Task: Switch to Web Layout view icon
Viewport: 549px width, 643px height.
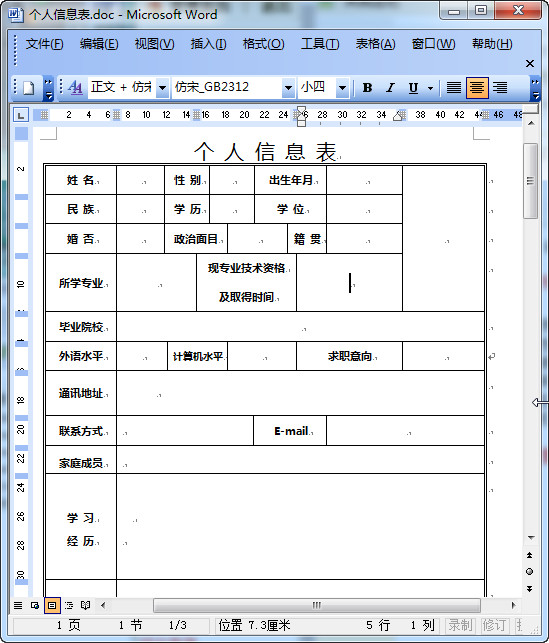Action: pyautogui.click(x=35, y=605)
